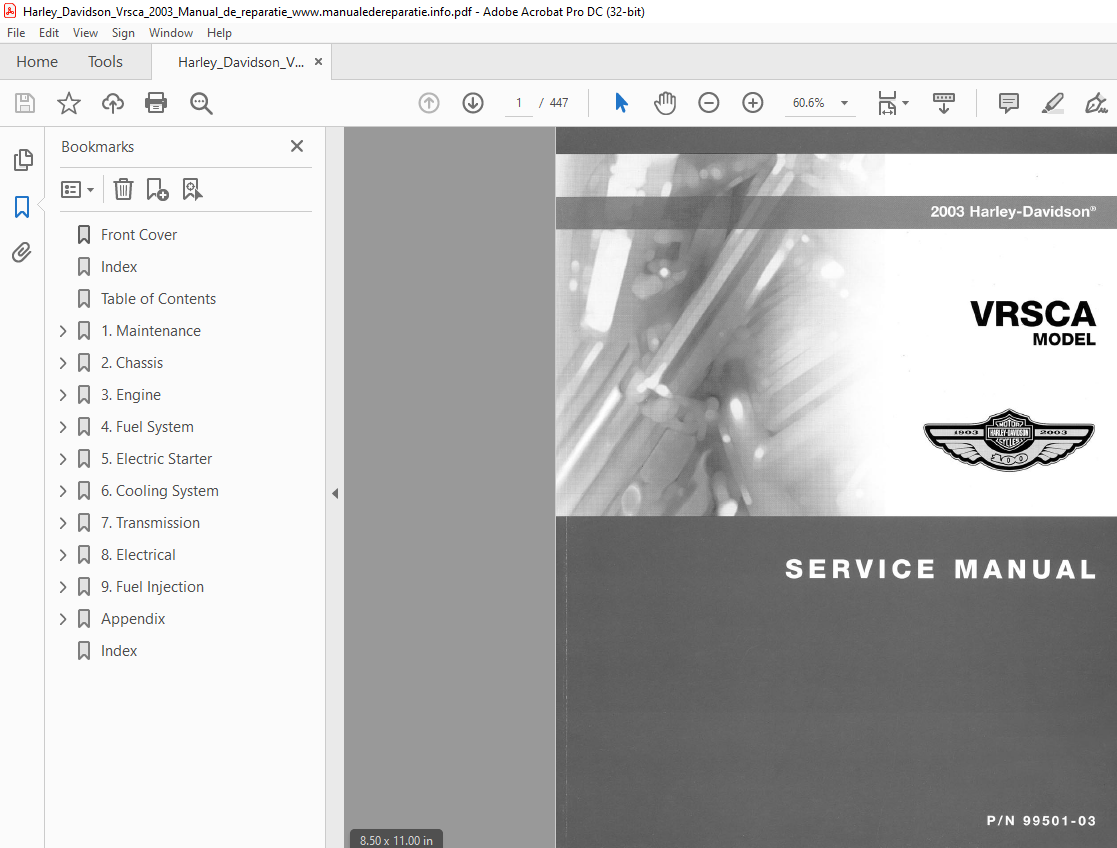Zoom out with minus icon
This screenshot has width=1117, height=848.
click(709, 103)
